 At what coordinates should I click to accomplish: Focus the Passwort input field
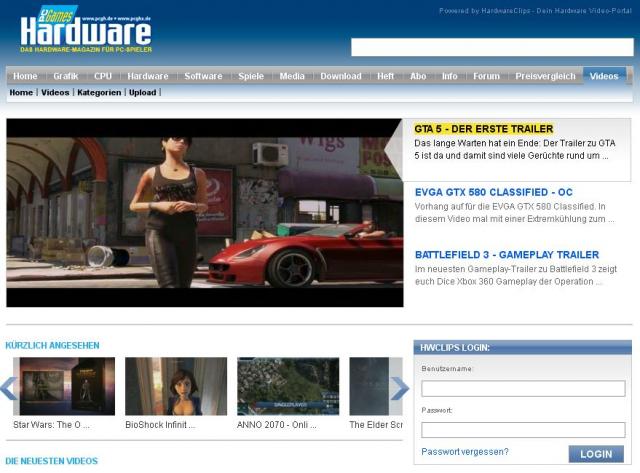[x=523, y=430]
